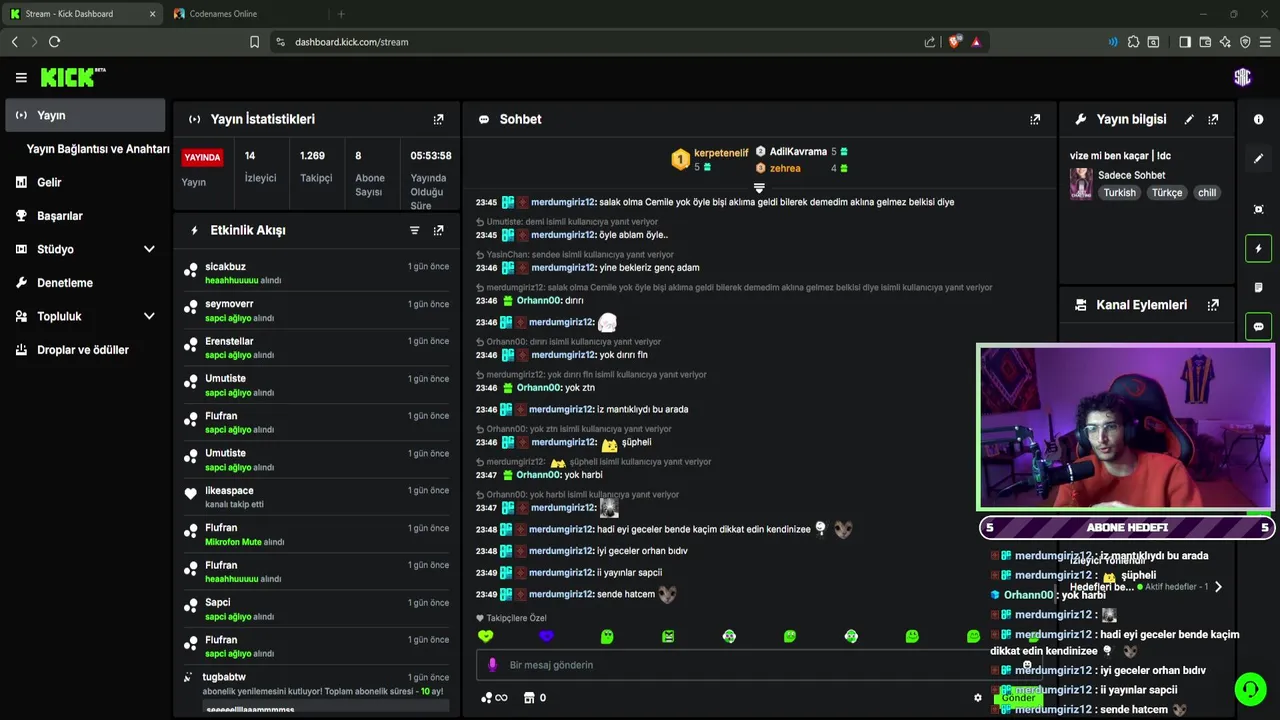Open the green support headset button
The width and height of the screenshot is (1280, 720).
coord(1250,689)
